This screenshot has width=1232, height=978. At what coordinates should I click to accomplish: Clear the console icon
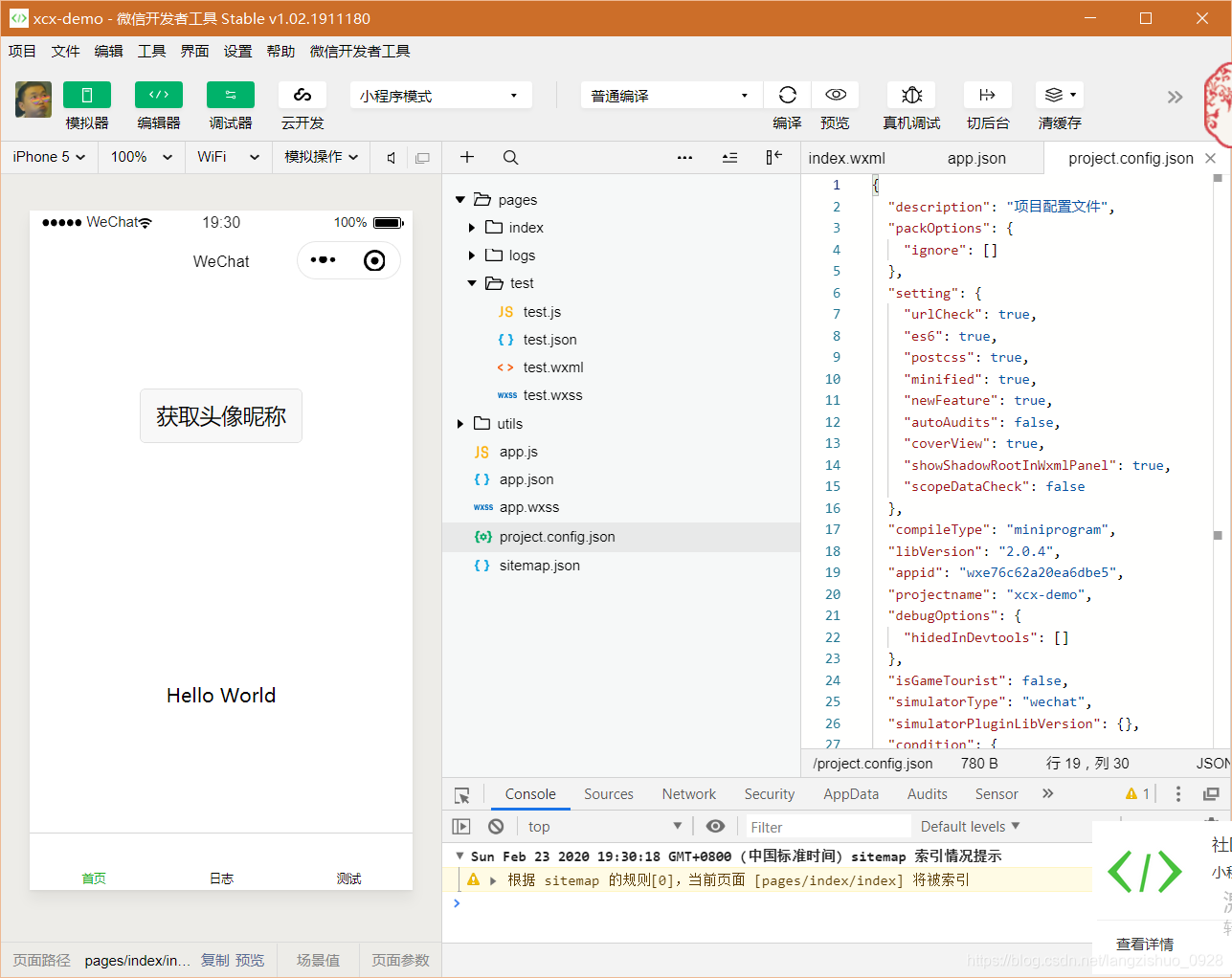[496, 827]
